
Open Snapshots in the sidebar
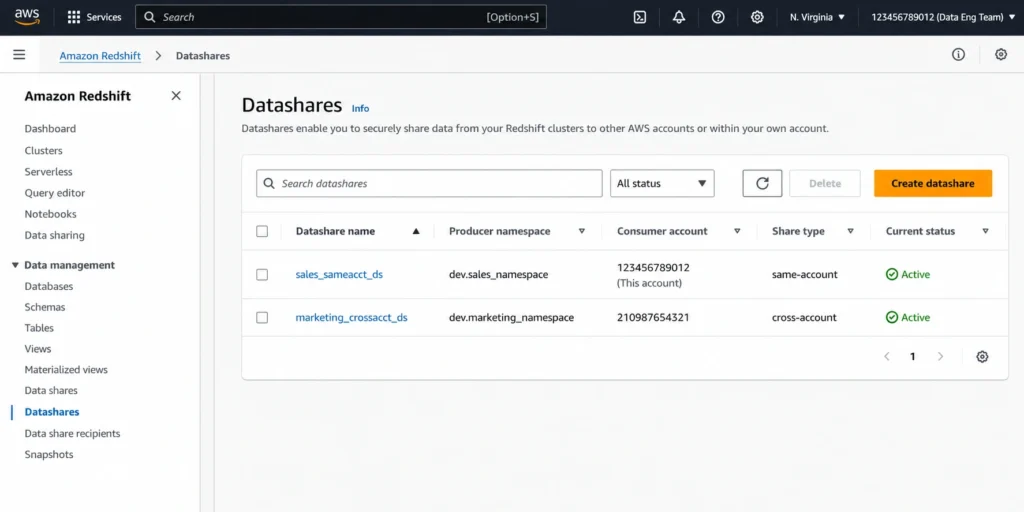click(x=49, y=455)
